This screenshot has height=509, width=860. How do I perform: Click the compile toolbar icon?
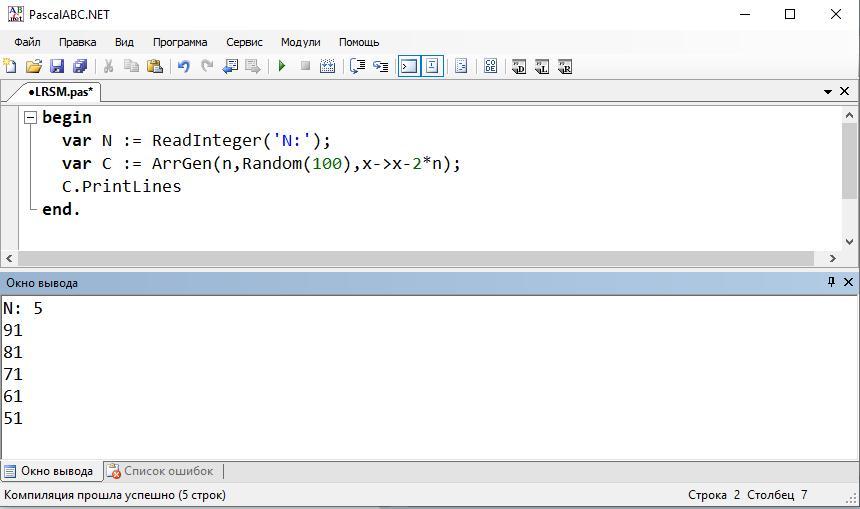tap(327, 66)
